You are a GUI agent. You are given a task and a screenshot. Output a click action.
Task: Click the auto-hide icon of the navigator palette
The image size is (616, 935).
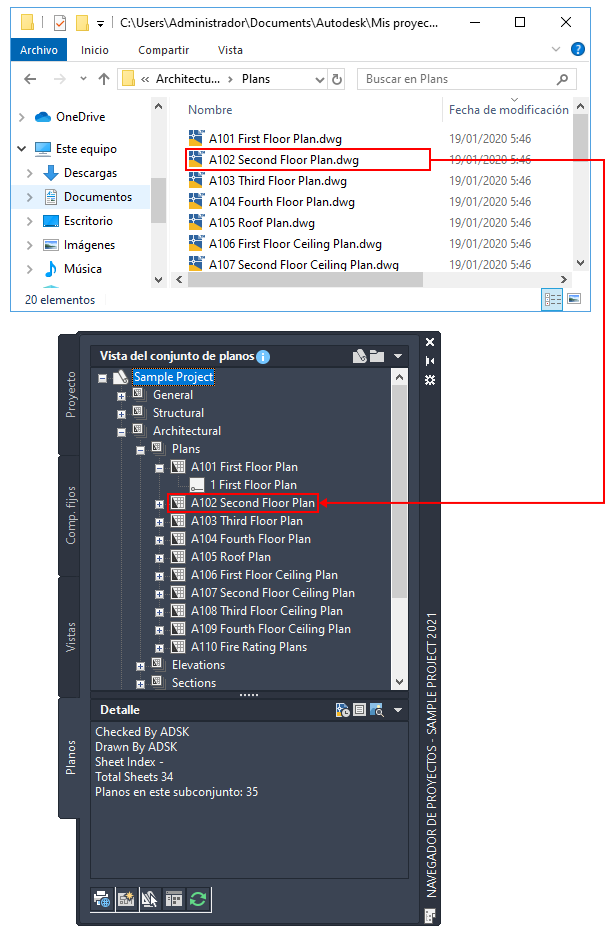point(430,361)
